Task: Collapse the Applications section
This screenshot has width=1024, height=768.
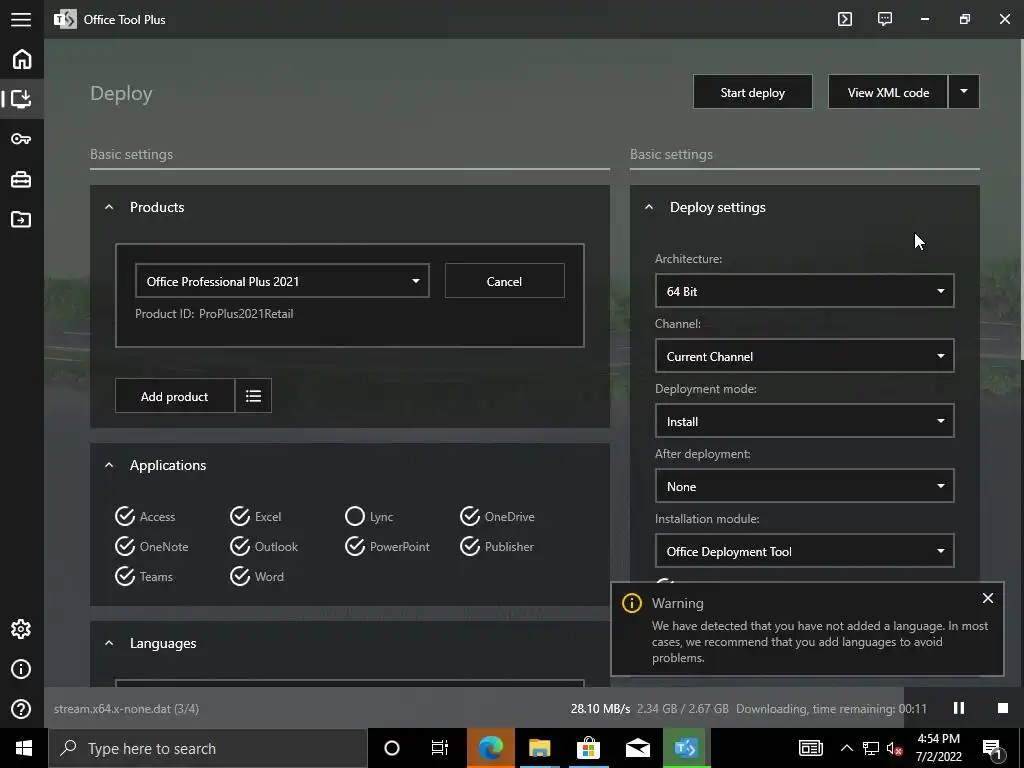Action: pyautogui.click(x=109, y=465)
